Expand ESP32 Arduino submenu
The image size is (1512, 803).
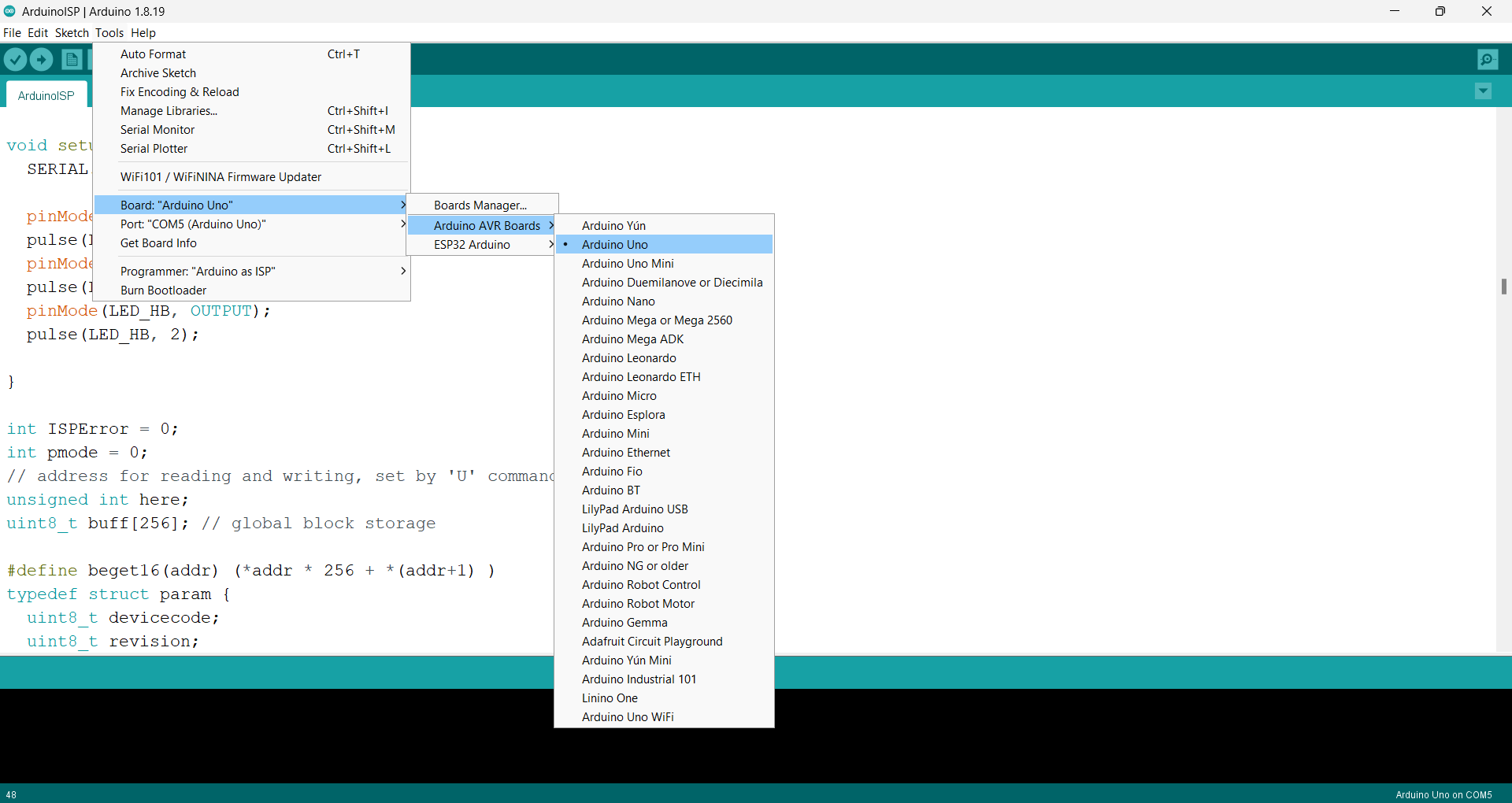point(482,245)
